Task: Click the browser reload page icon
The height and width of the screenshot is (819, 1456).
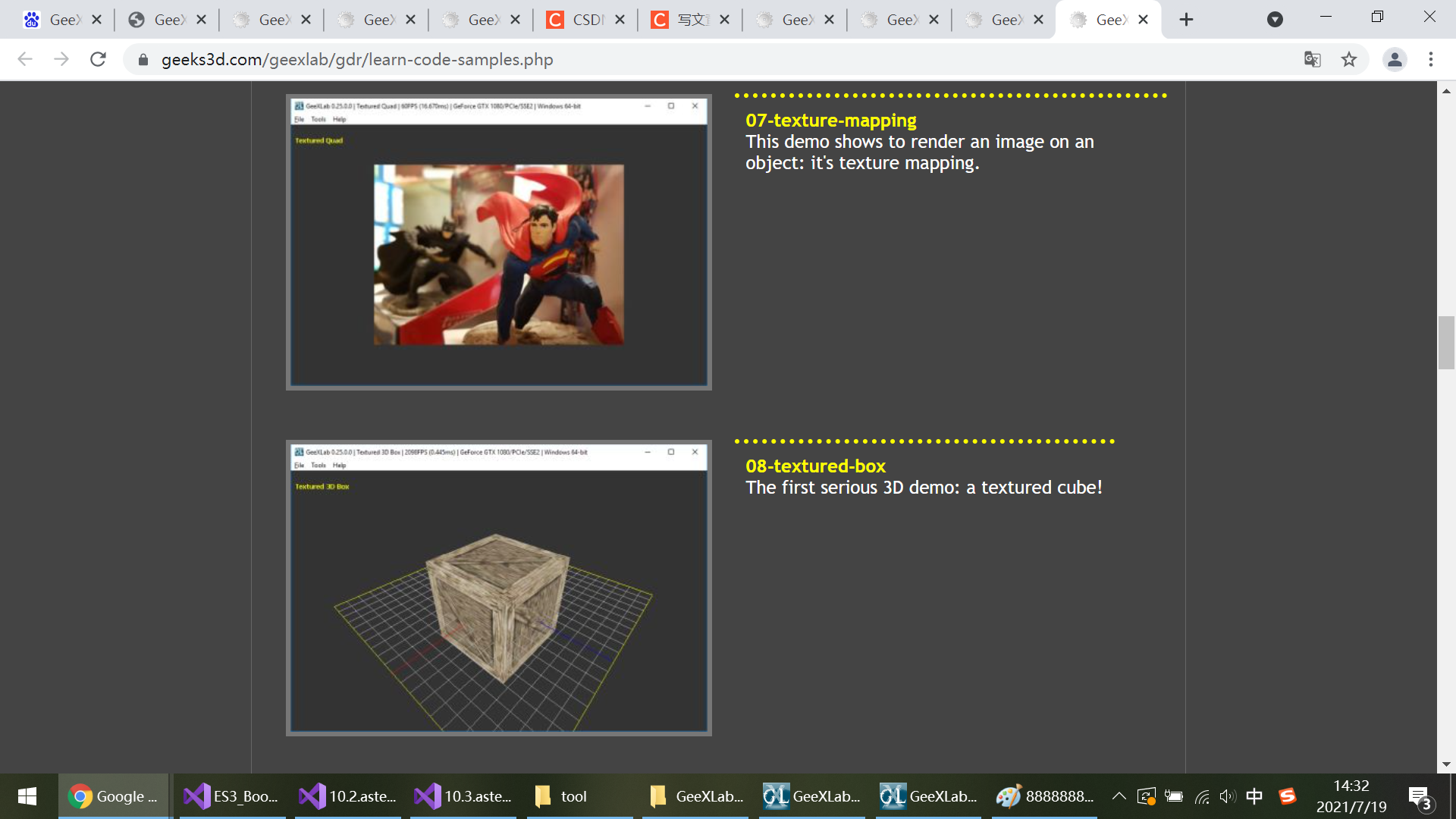Action: (98, 59)
